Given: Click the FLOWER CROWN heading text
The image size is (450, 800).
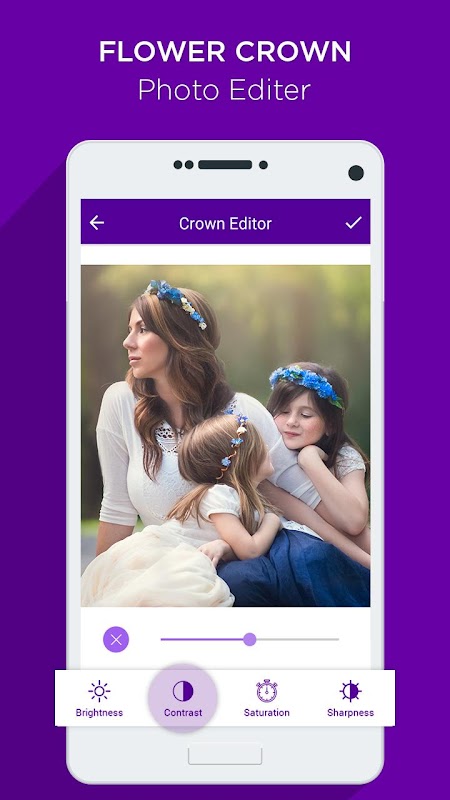Looking at the screenshot, I should [x=225, y=52].
